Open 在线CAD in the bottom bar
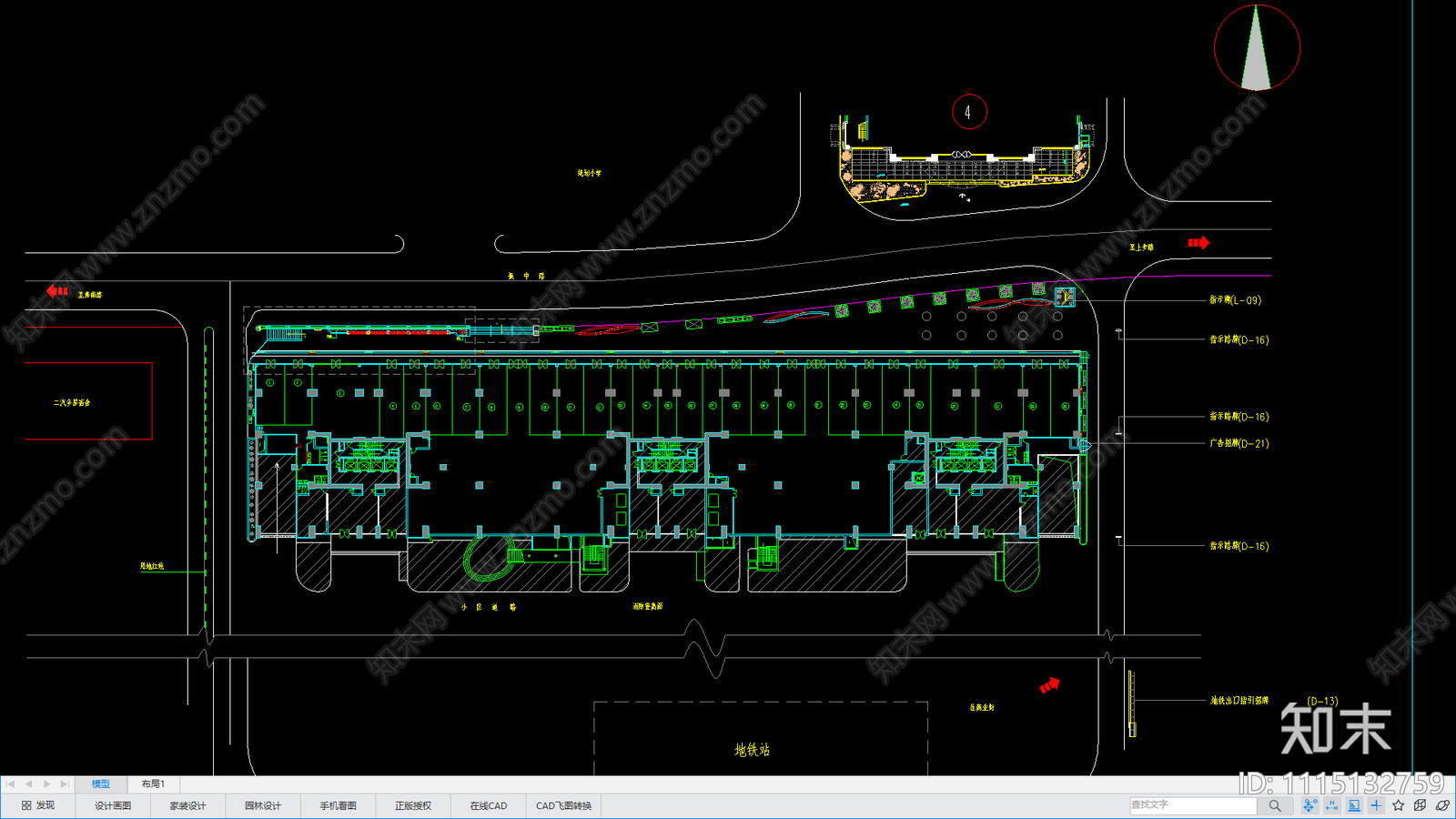The height and width of the screenshot is (819, 1456). pyautogui.click(x=489, y=805)
